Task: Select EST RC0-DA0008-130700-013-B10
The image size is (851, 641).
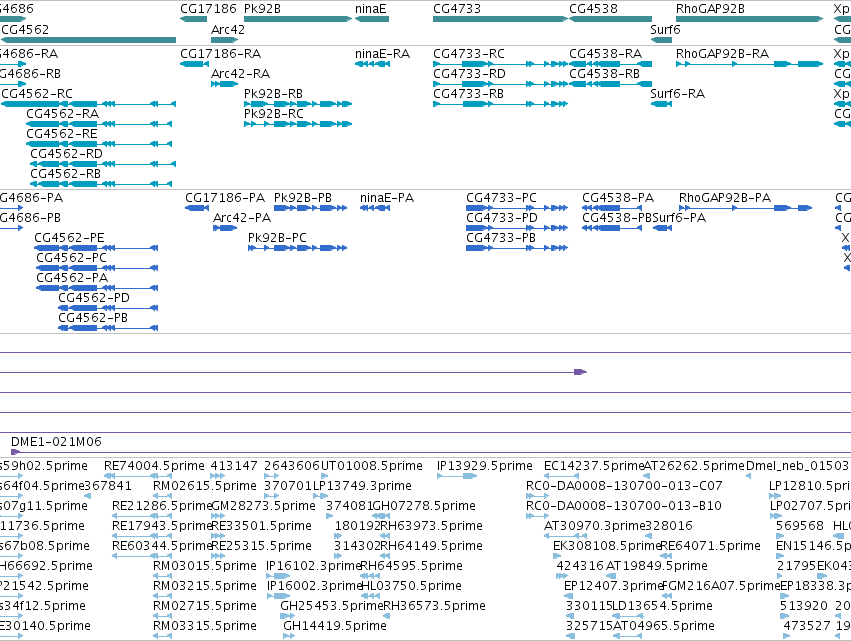Action: [624, 506]
